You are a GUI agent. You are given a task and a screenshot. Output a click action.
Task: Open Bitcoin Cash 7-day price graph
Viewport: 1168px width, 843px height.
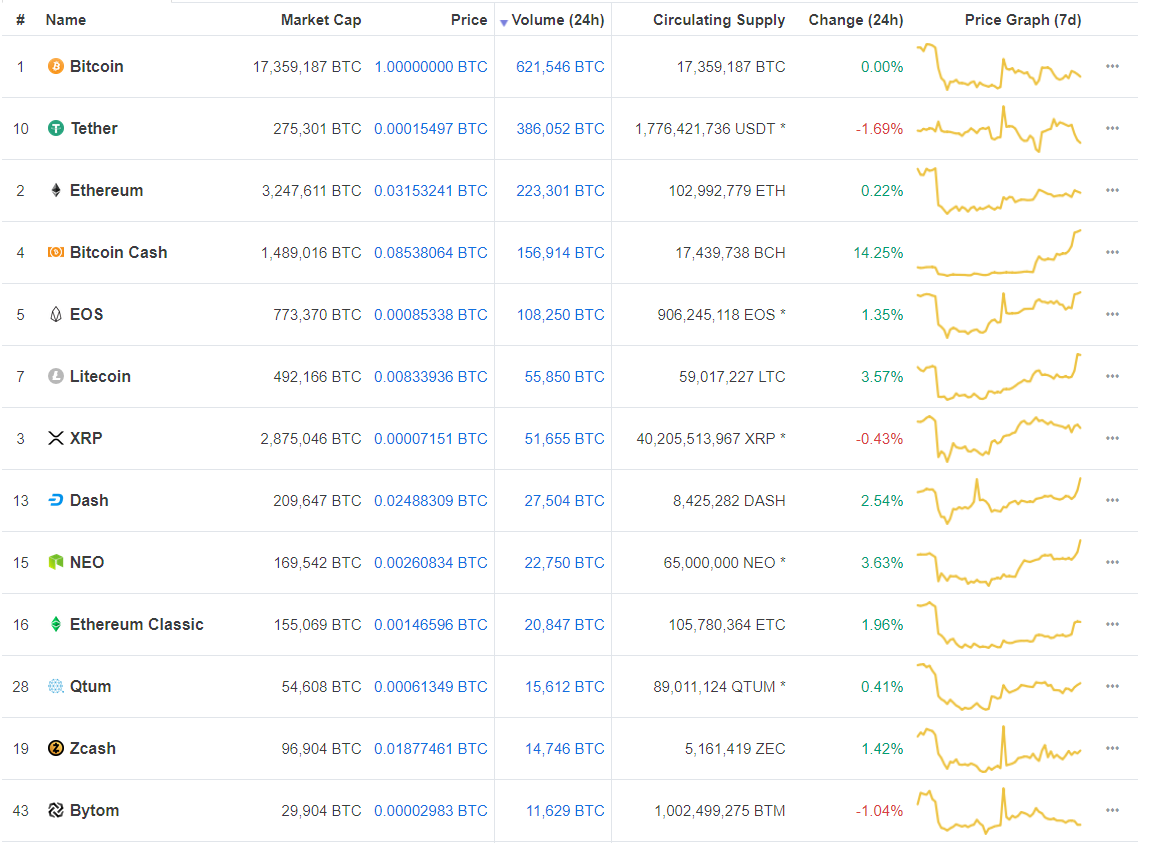point(999,252)
